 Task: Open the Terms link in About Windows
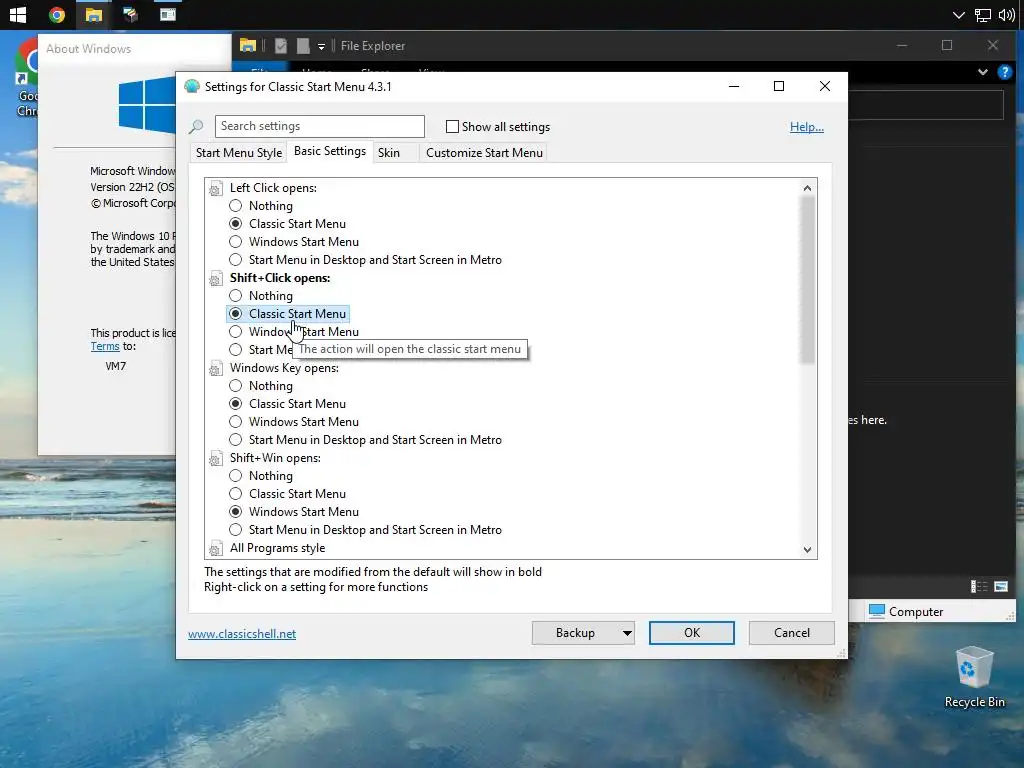click(x=104, y=347)
